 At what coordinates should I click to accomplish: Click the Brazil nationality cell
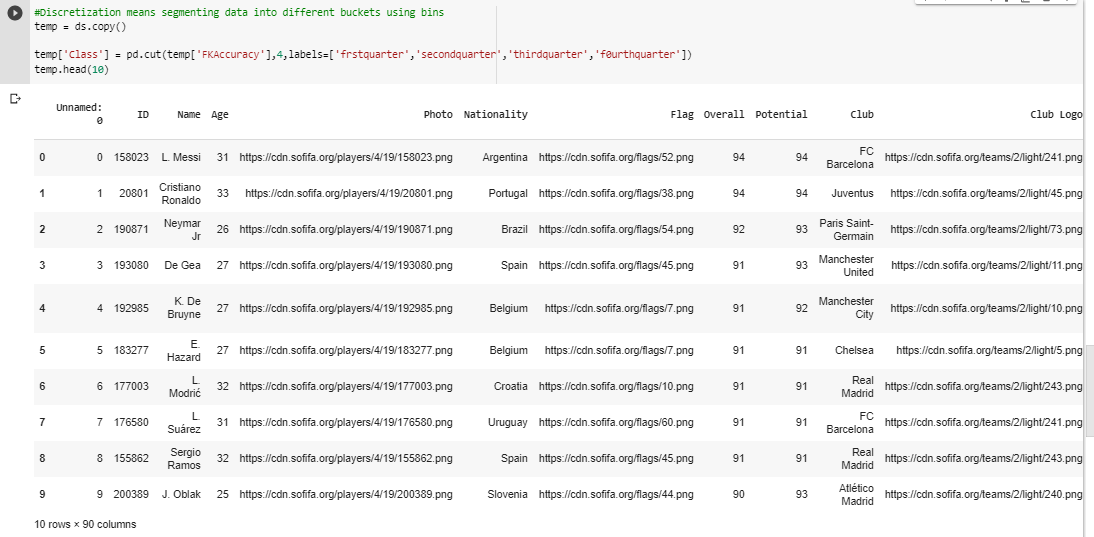pos(514,229)
